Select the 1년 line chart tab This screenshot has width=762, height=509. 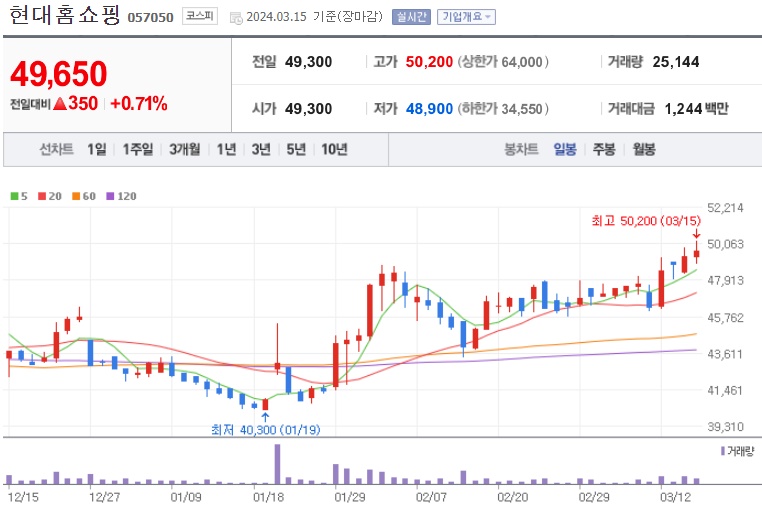click(226, 149)
